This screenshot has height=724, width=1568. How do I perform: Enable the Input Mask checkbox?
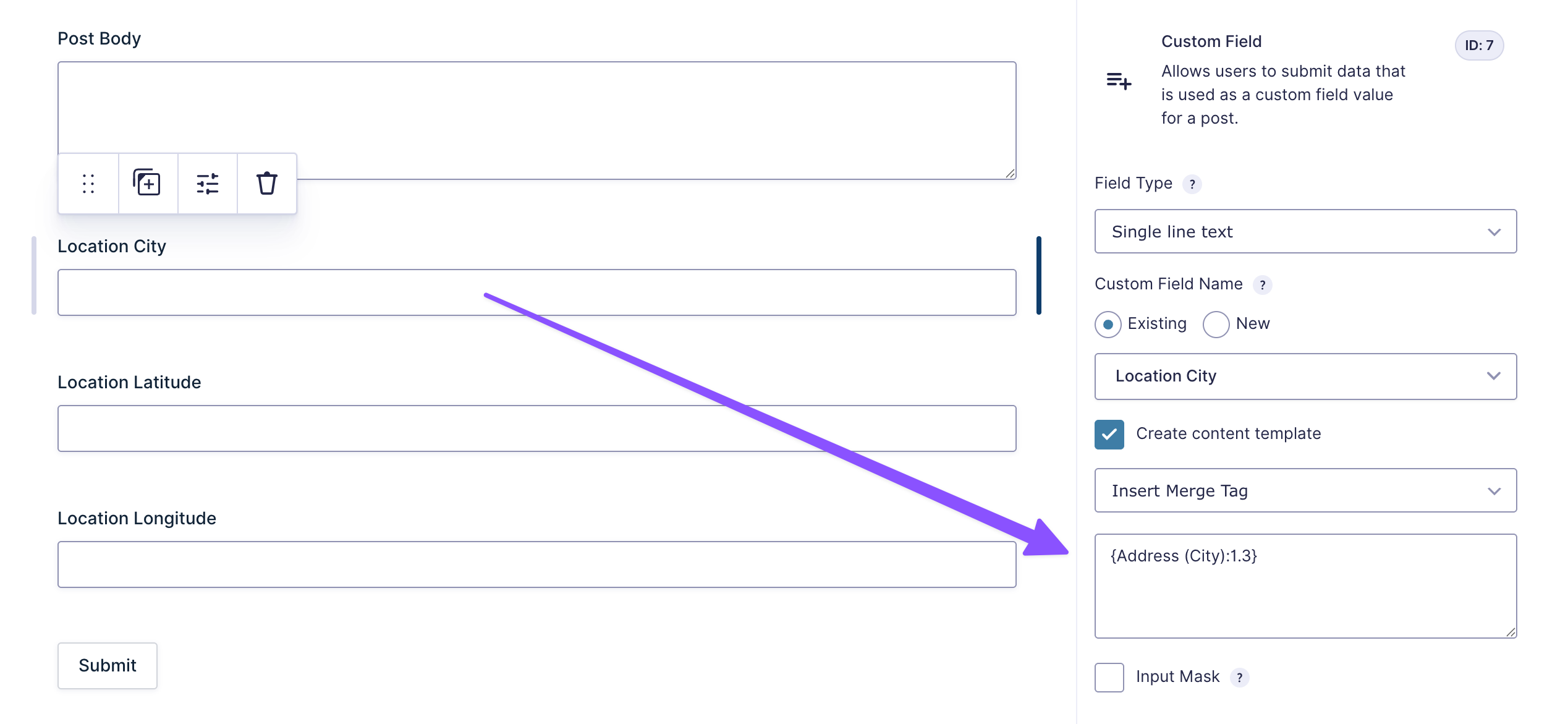[x=1109, y=678]
